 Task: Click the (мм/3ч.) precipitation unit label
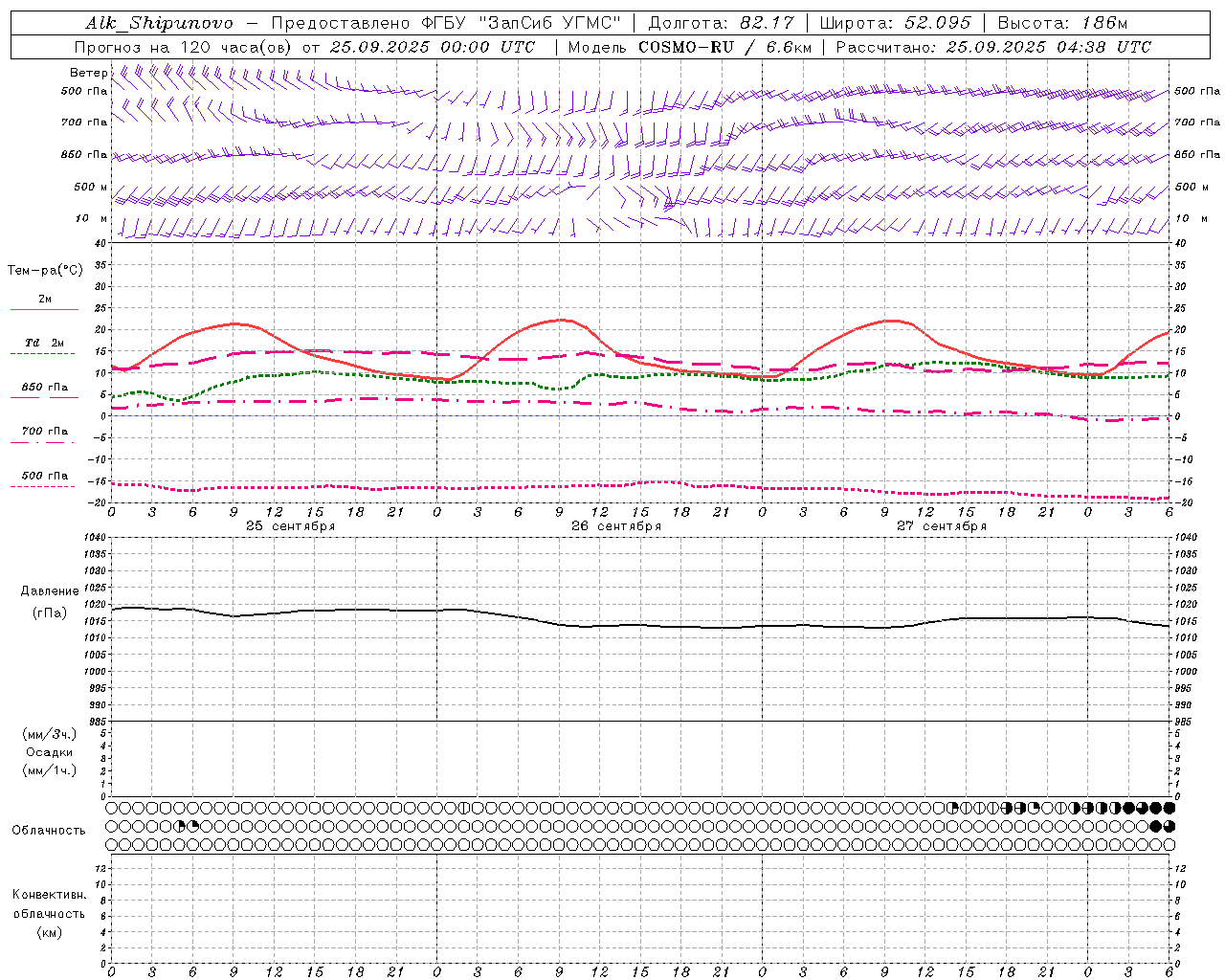pos(50,734)
